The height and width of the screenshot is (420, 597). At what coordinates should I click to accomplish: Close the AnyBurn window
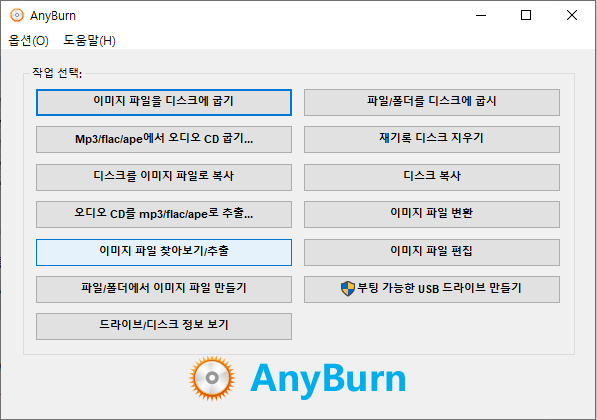pyautogui.click(x=571, y=15)
